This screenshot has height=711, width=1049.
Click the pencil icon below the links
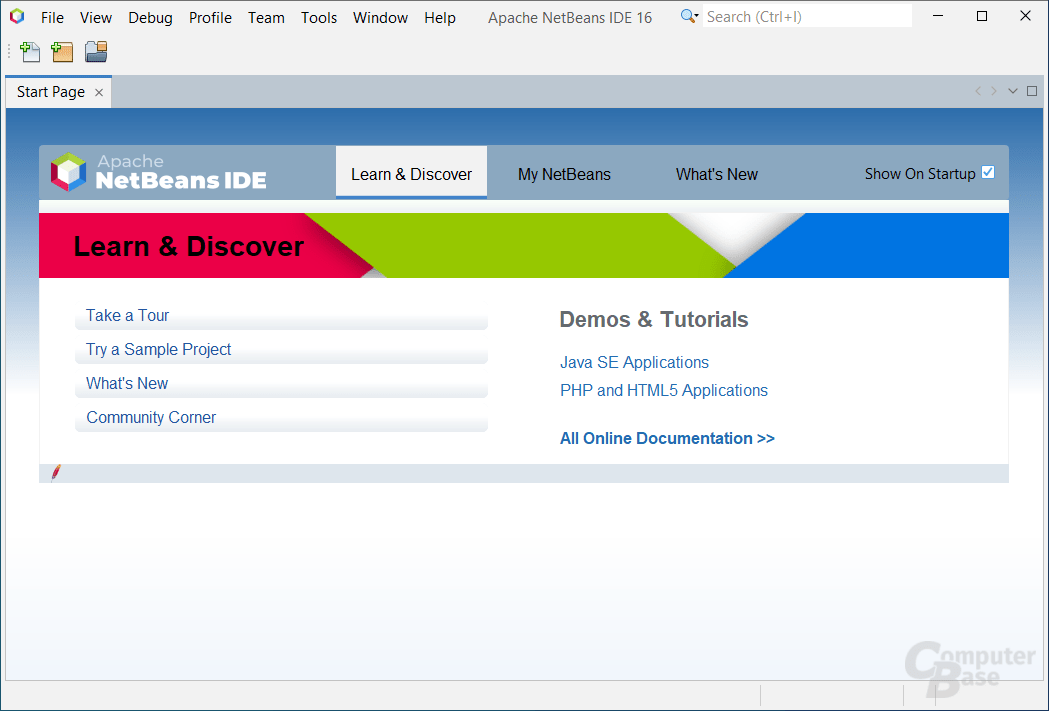57,471
